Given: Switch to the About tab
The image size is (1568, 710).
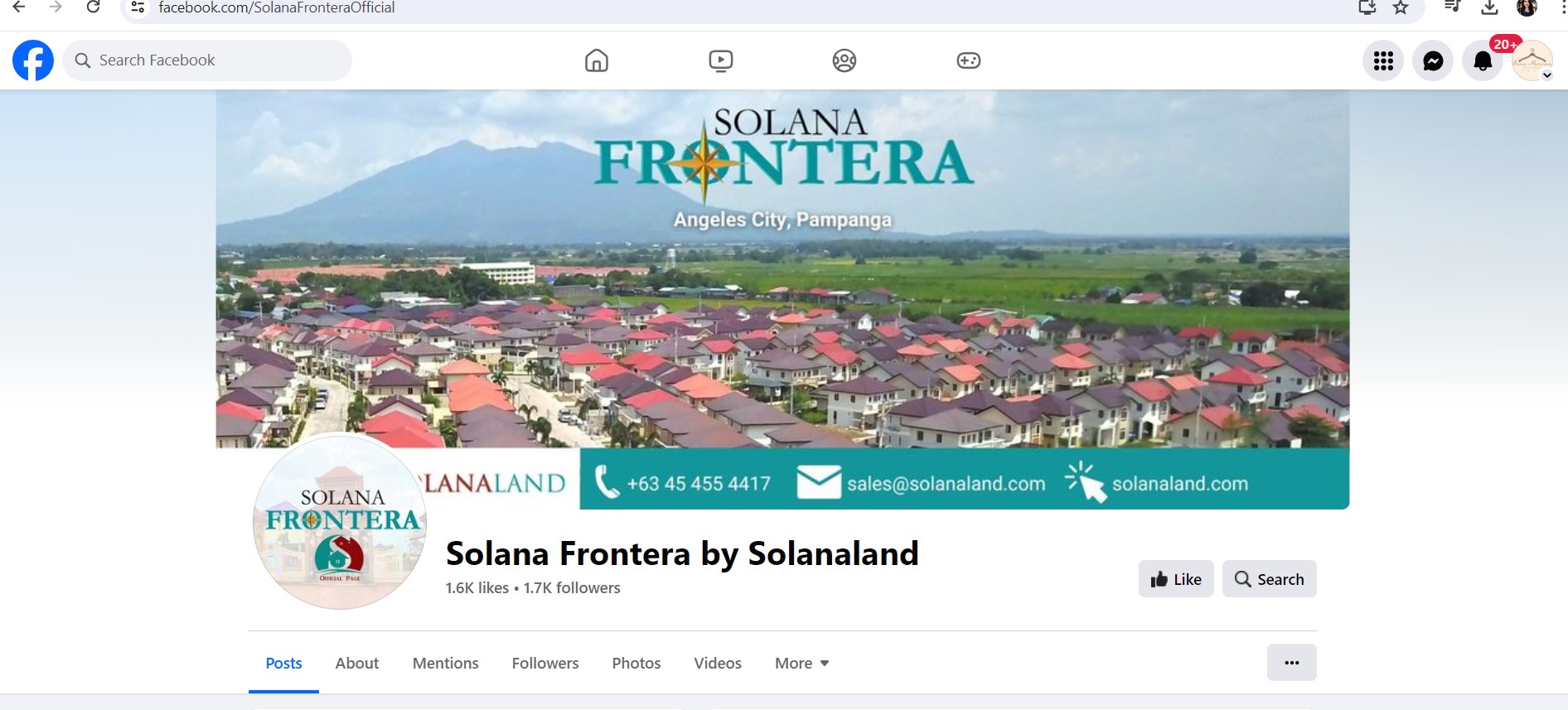Looking at the screenshot, I should (356, 663).
